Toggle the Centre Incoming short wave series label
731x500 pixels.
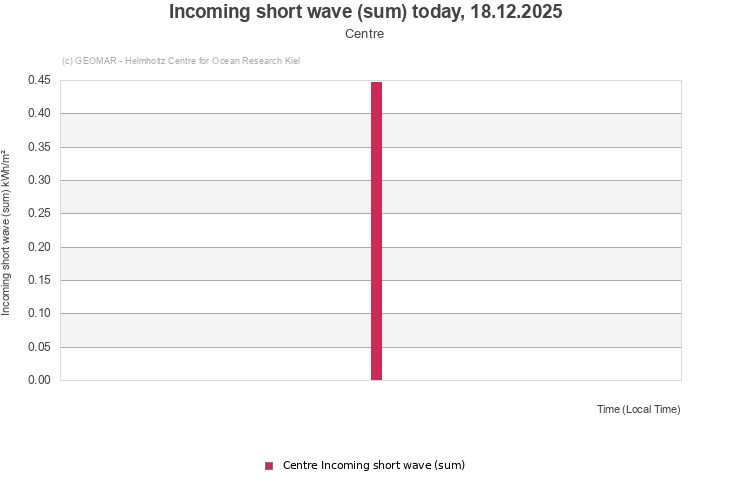pos(373,465)
